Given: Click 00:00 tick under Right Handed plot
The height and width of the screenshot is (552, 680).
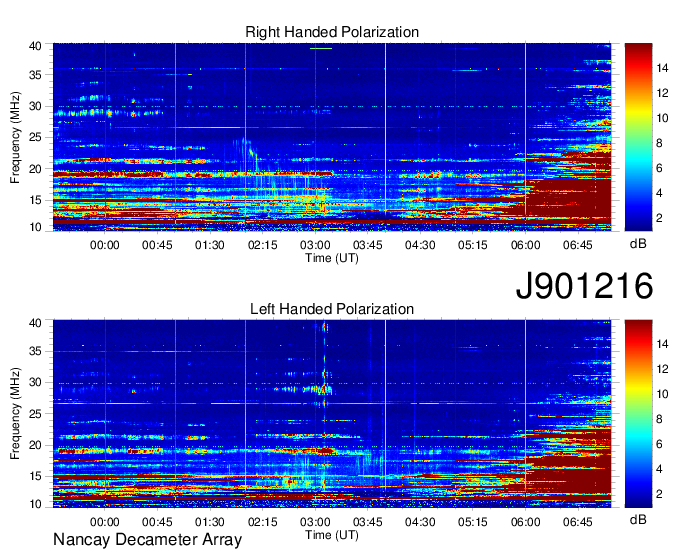Looking at the screenshot, I should point(105,245).
